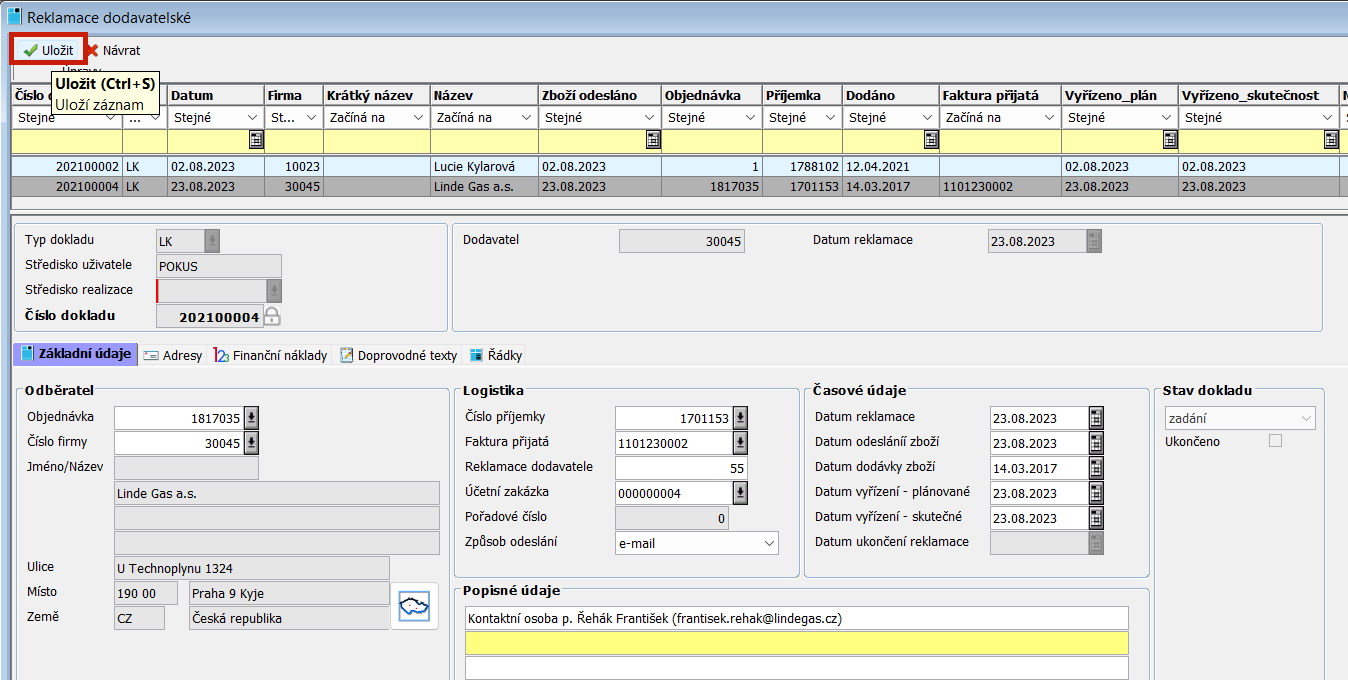Expand the Způsob odeslání dropdown
The height and width of the screenshot is (680, 1348).
pyautogui.click(x=768, y=543)
